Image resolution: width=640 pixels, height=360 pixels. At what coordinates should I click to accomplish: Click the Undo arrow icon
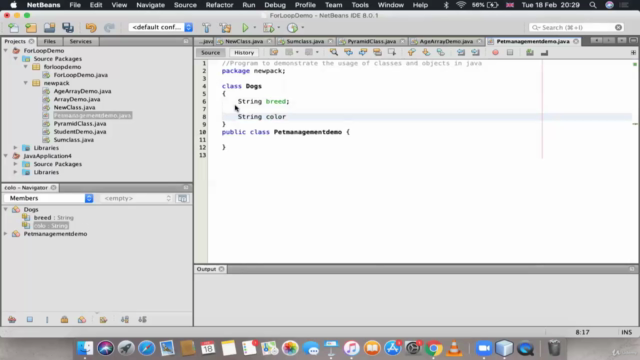tap(91, 28)
